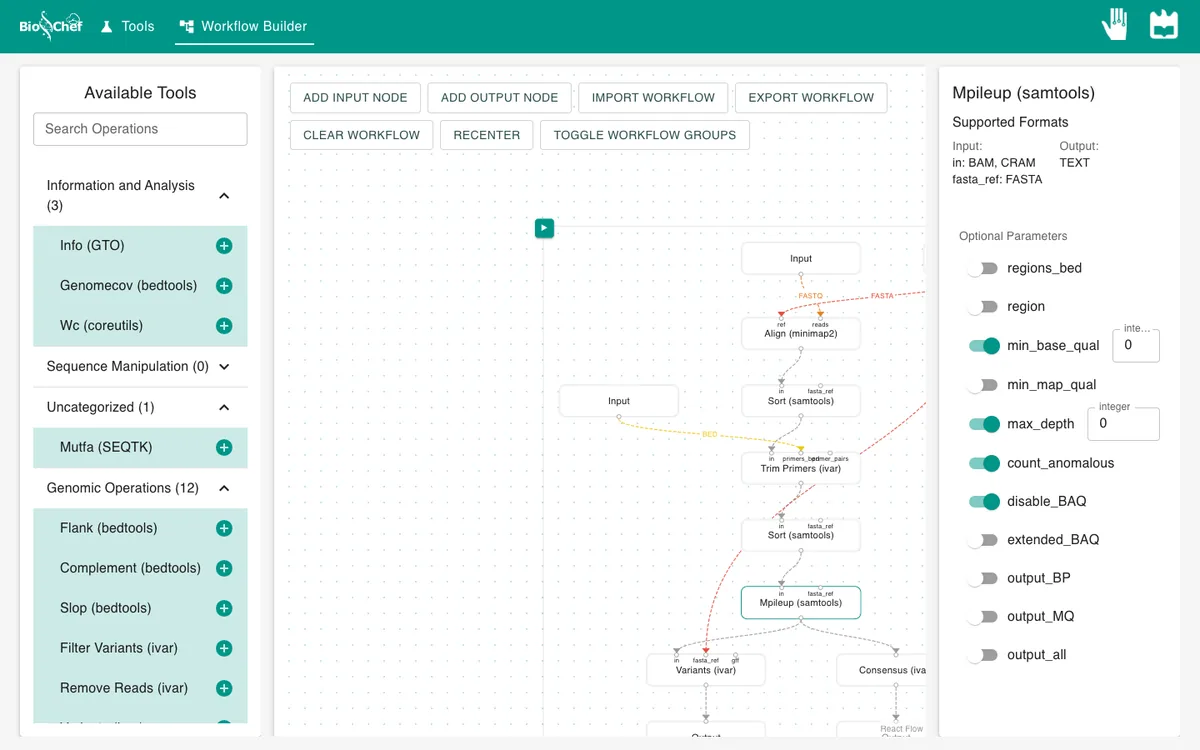Click the hand icon in header
The height and width of the screenshot is (750, 1200).
coord(1115,24)
